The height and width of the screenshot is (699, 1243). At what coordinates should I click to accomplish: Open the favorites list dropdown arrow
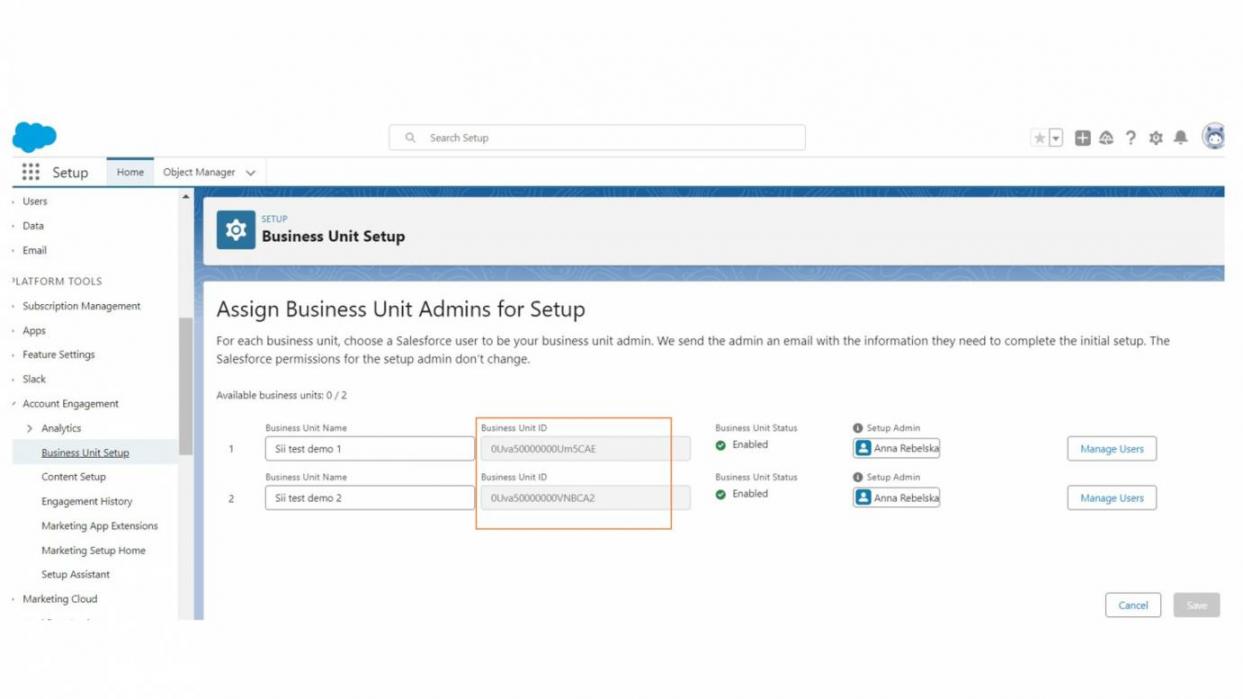[x=1055, y=138]
